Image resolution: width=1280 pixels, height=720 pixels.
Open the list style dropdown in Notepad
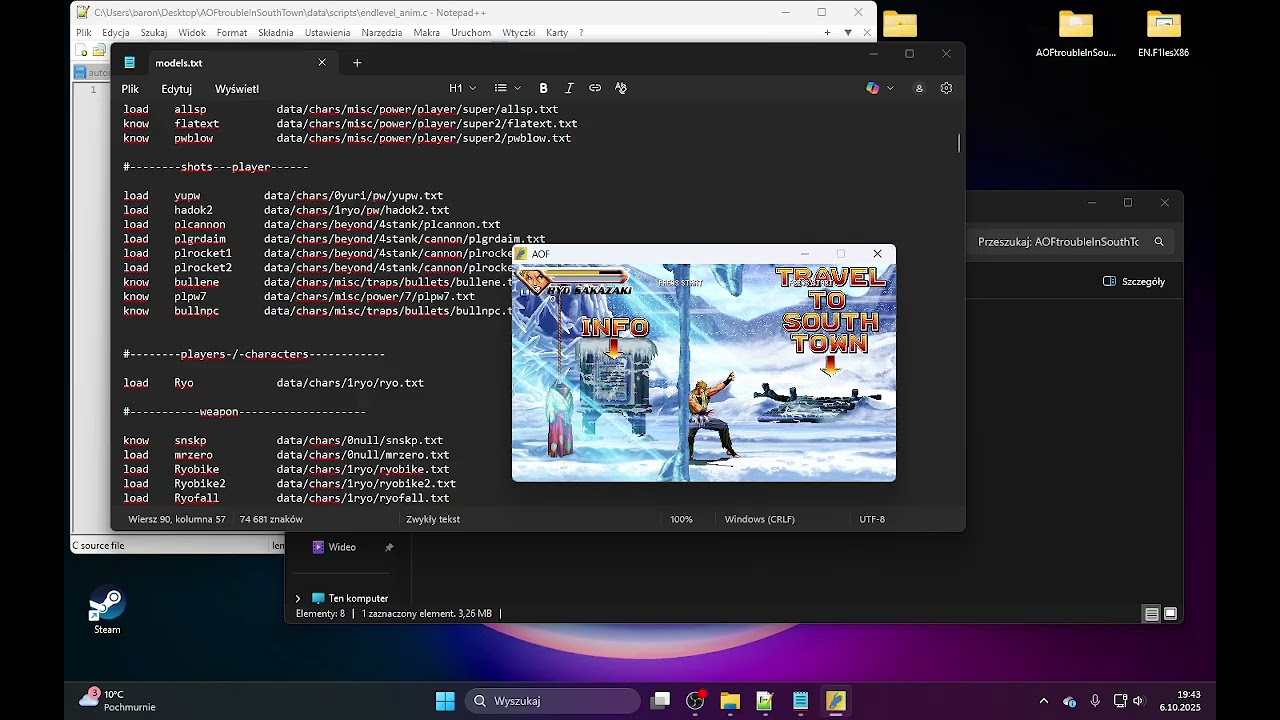tap(507, 88)
